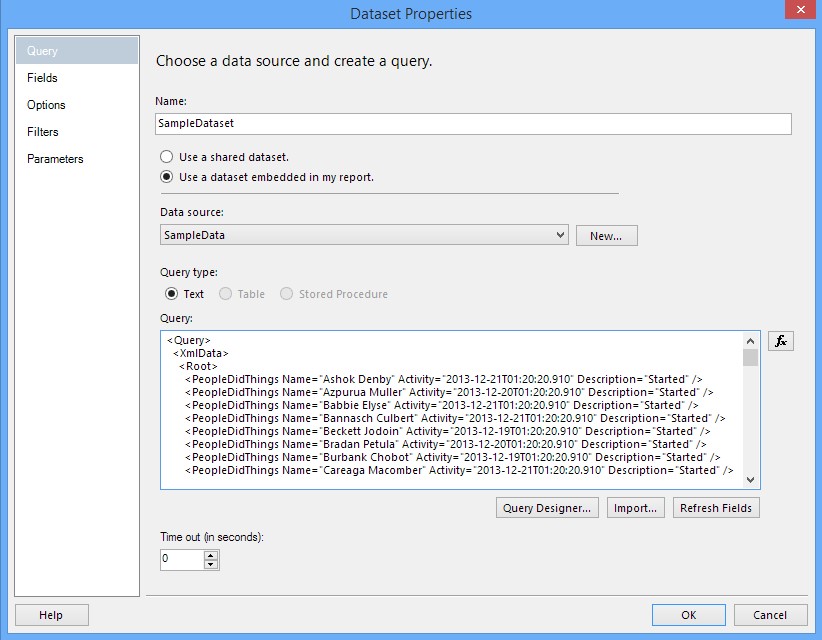Choose the Text query type

pos(171,294)
